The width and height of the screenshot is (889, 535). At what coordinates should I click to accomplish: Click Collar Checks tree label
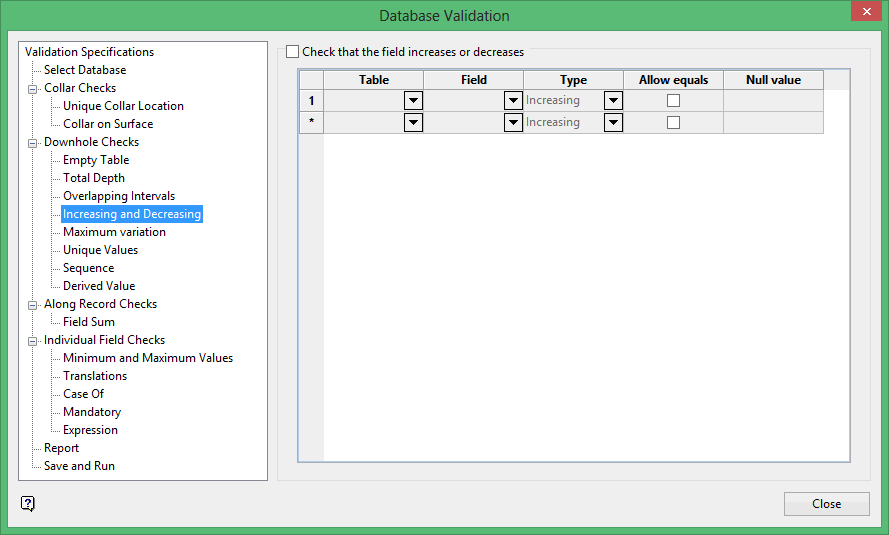80,88
